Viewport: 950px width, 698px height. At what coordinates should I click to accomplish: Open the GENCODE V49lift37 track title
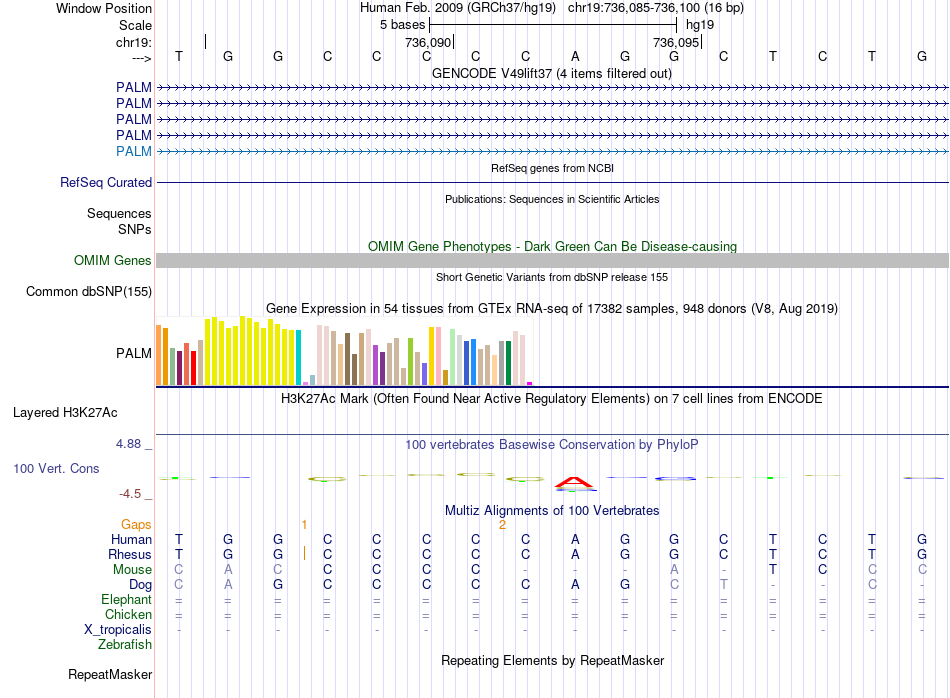pyautogui.click(x=552, y=73)
